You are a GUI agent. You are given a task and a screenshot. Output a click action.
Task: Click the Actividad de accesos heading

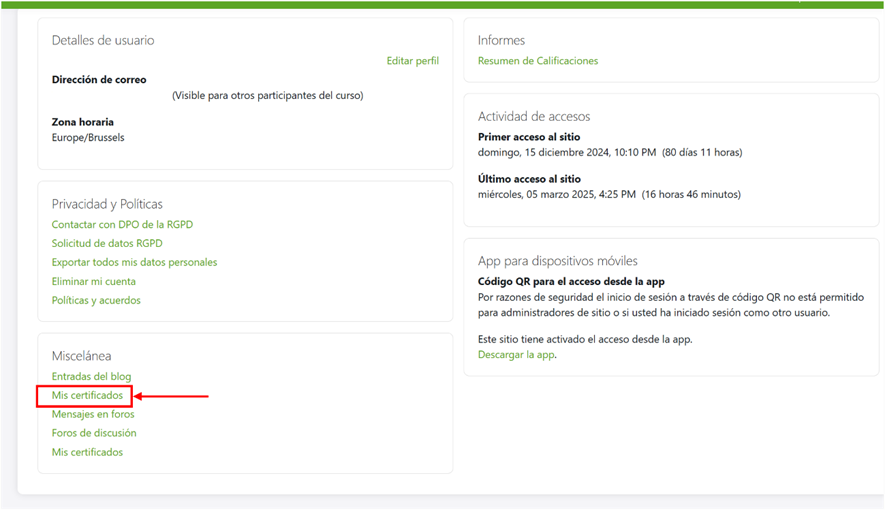point(534,117)
